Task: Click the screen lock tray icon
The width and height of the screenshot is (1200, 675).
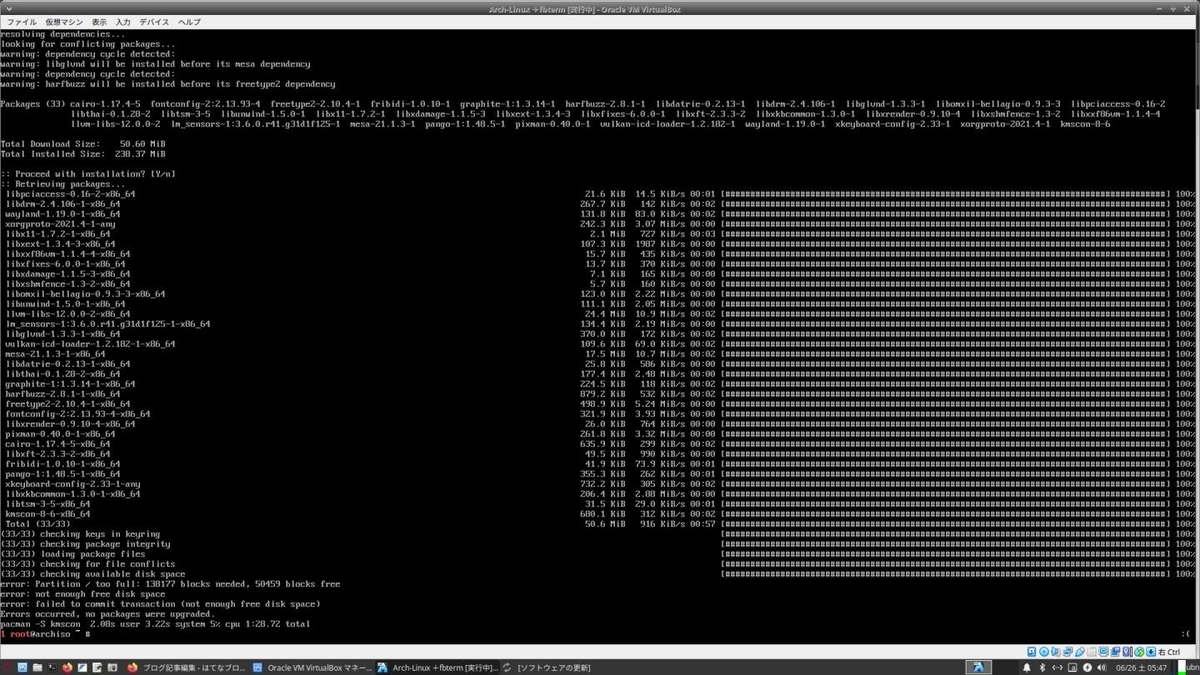Action: tap(1072, 667)
